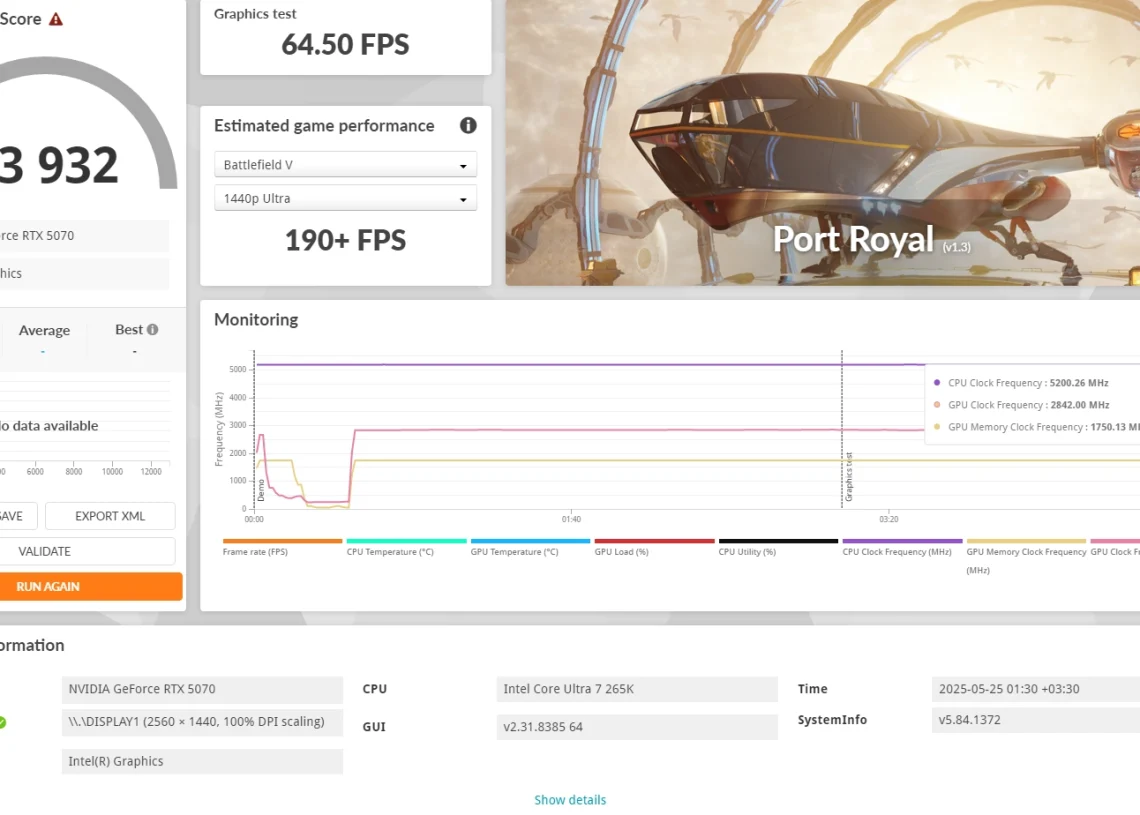Click the 190+ FPS estimated value

point(345,241)
